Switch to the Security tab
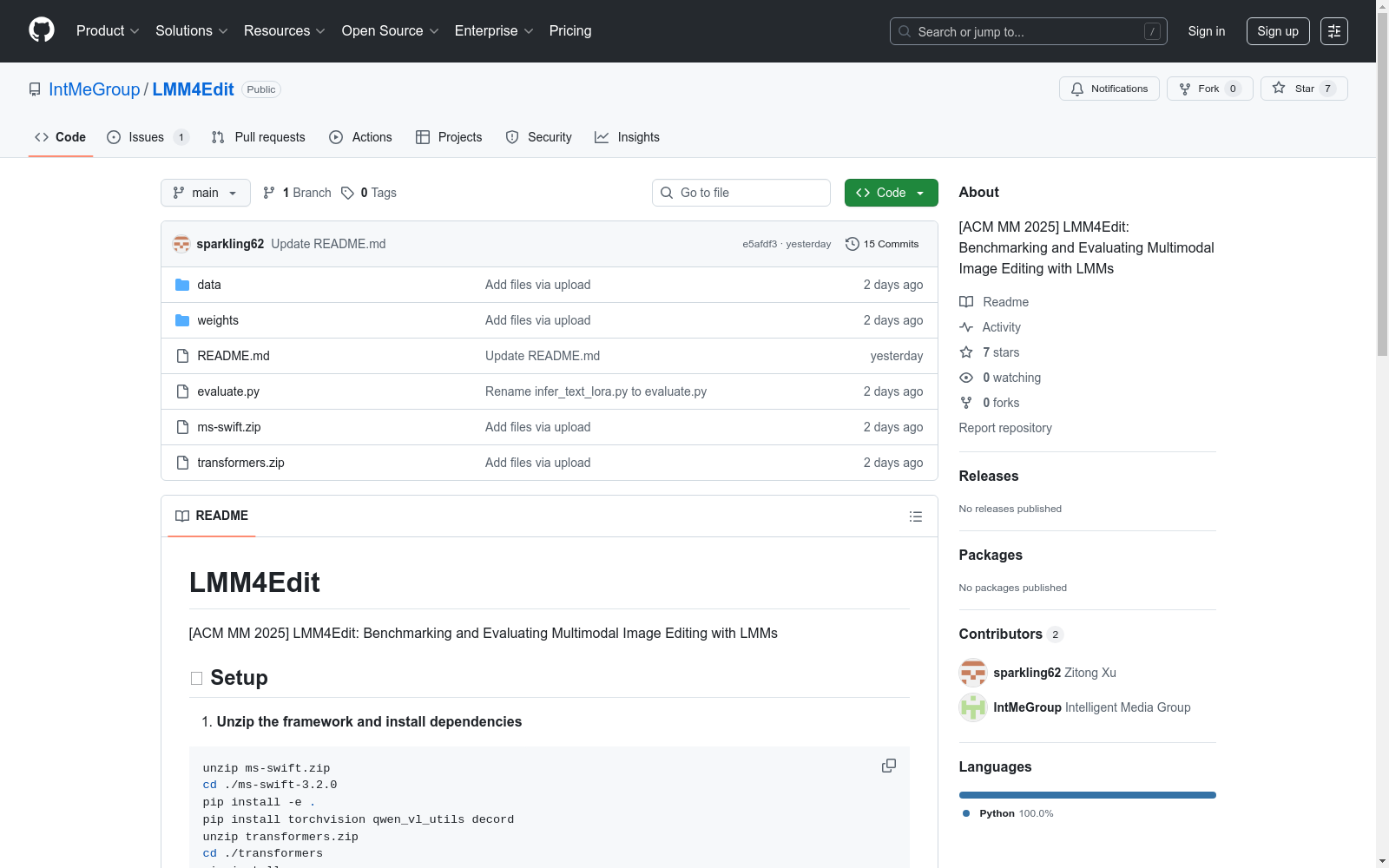The image size is (1389, 868). pyautogui.click(x=539, y=137)
